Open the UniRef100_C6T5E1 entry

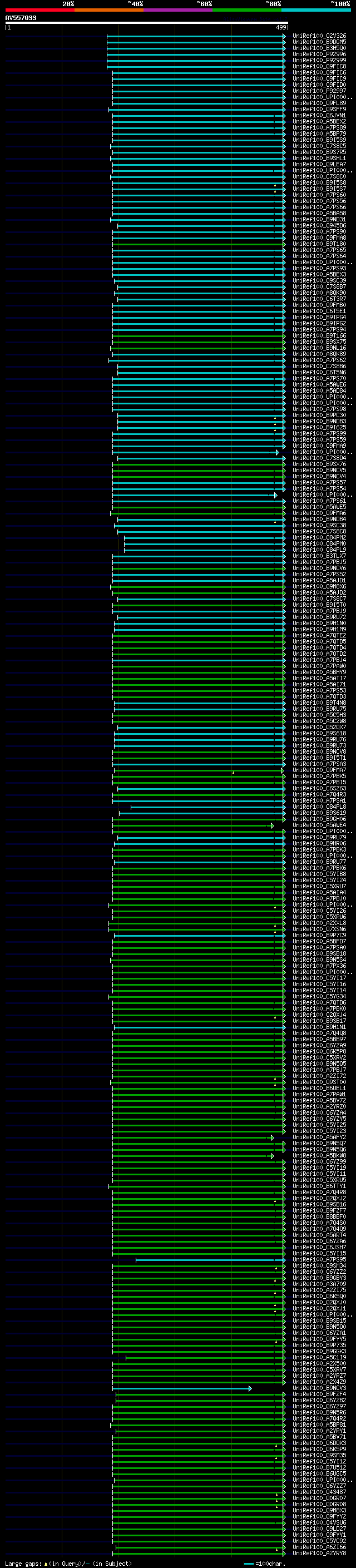coord(319,311)
